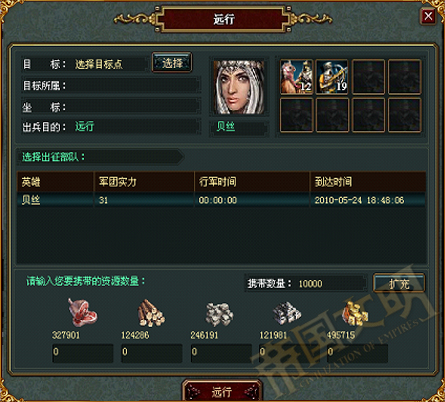The height and width of the screenshot is (402, 445).
Task: Click the wood logs resource icon
Action: click(151, 313)
